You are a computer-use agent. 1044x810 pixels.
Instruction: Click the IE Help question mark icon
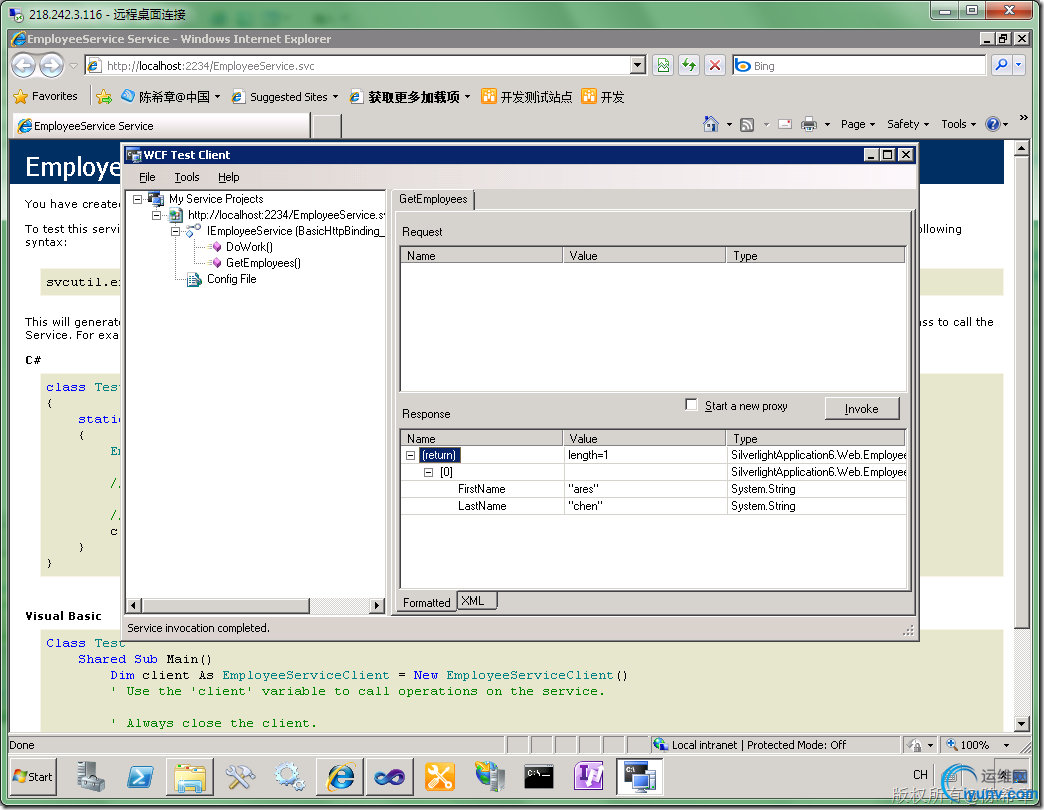click(993, 124)
